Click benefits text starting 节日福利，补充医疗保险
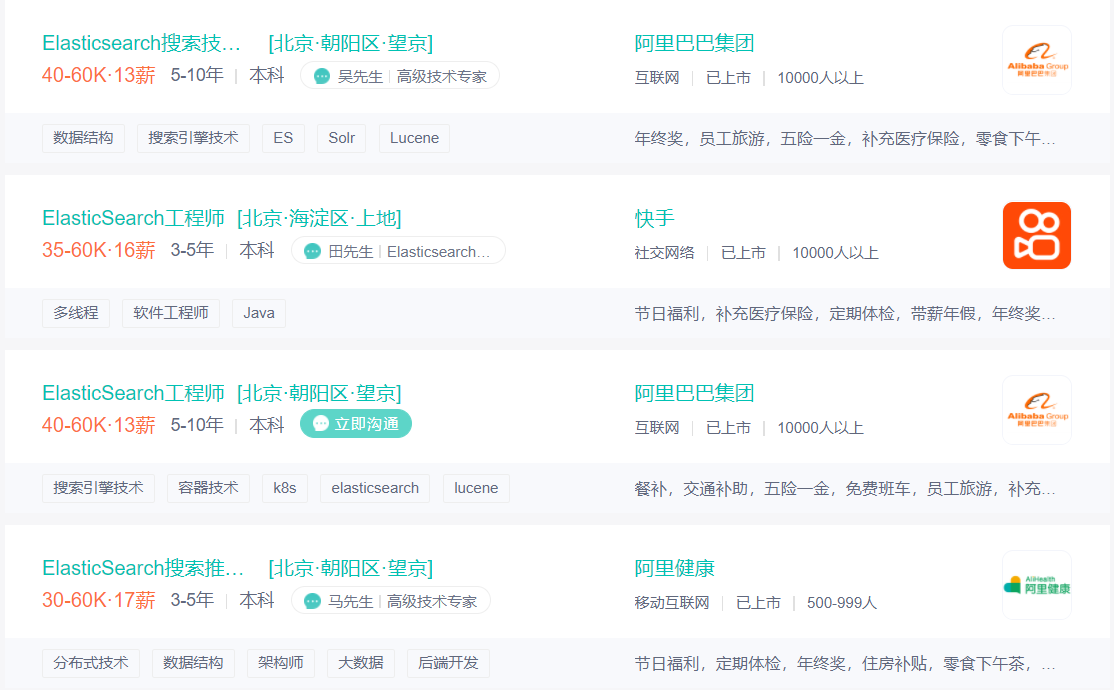The image size is (1114, 690). click(845, 314)
